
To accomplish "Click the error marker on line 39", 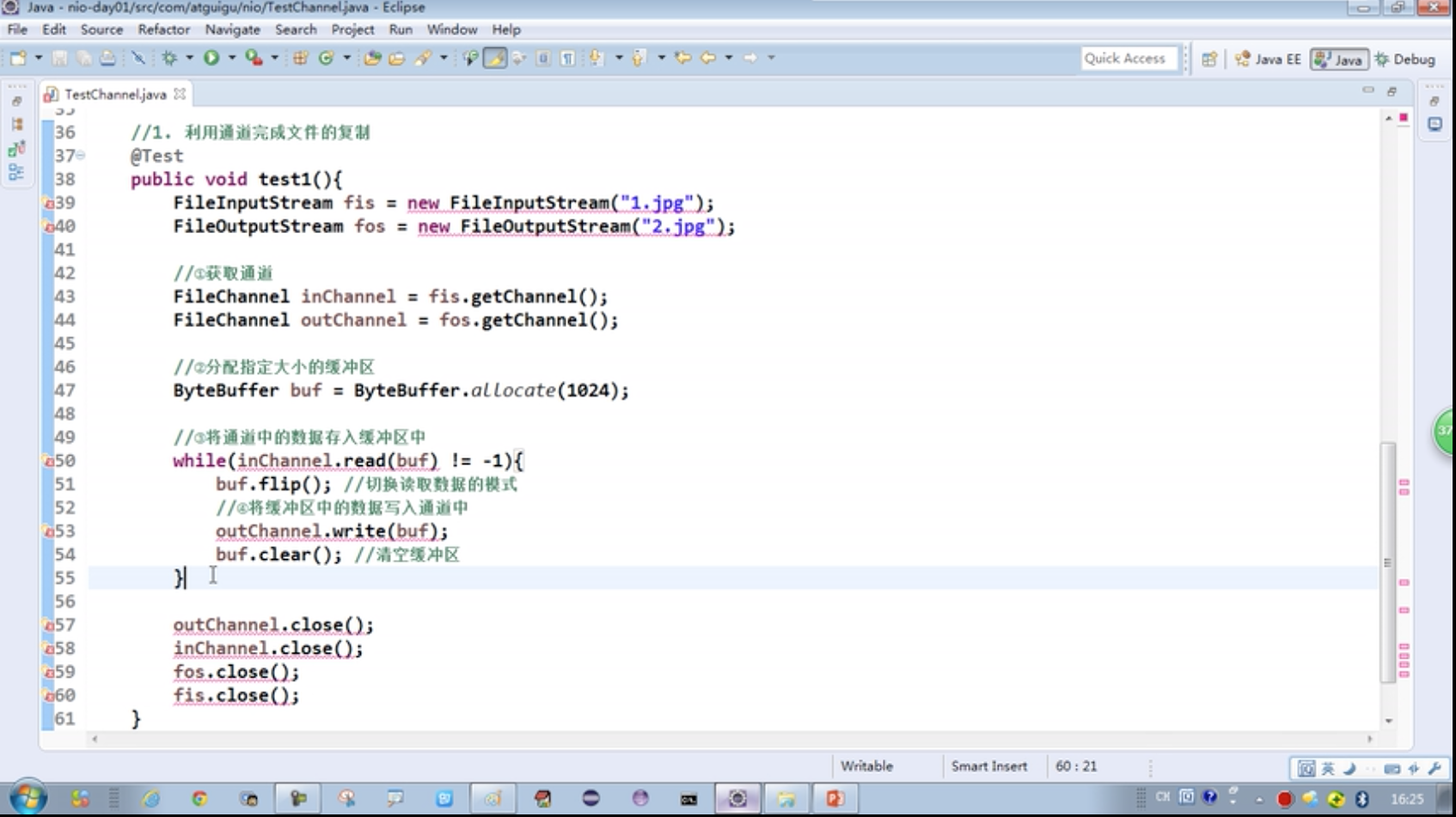I will (49, 203).
